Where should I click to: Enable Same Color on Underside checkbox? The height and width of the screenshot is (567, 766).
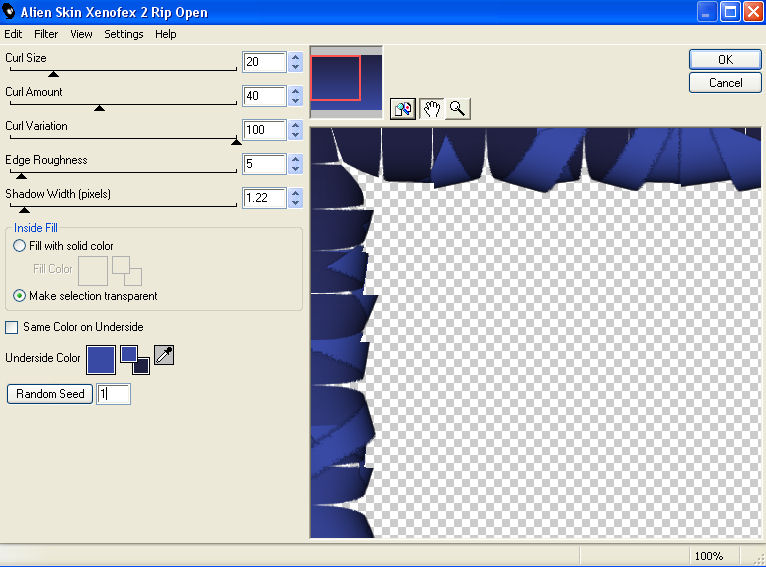[x=12, y=327]
